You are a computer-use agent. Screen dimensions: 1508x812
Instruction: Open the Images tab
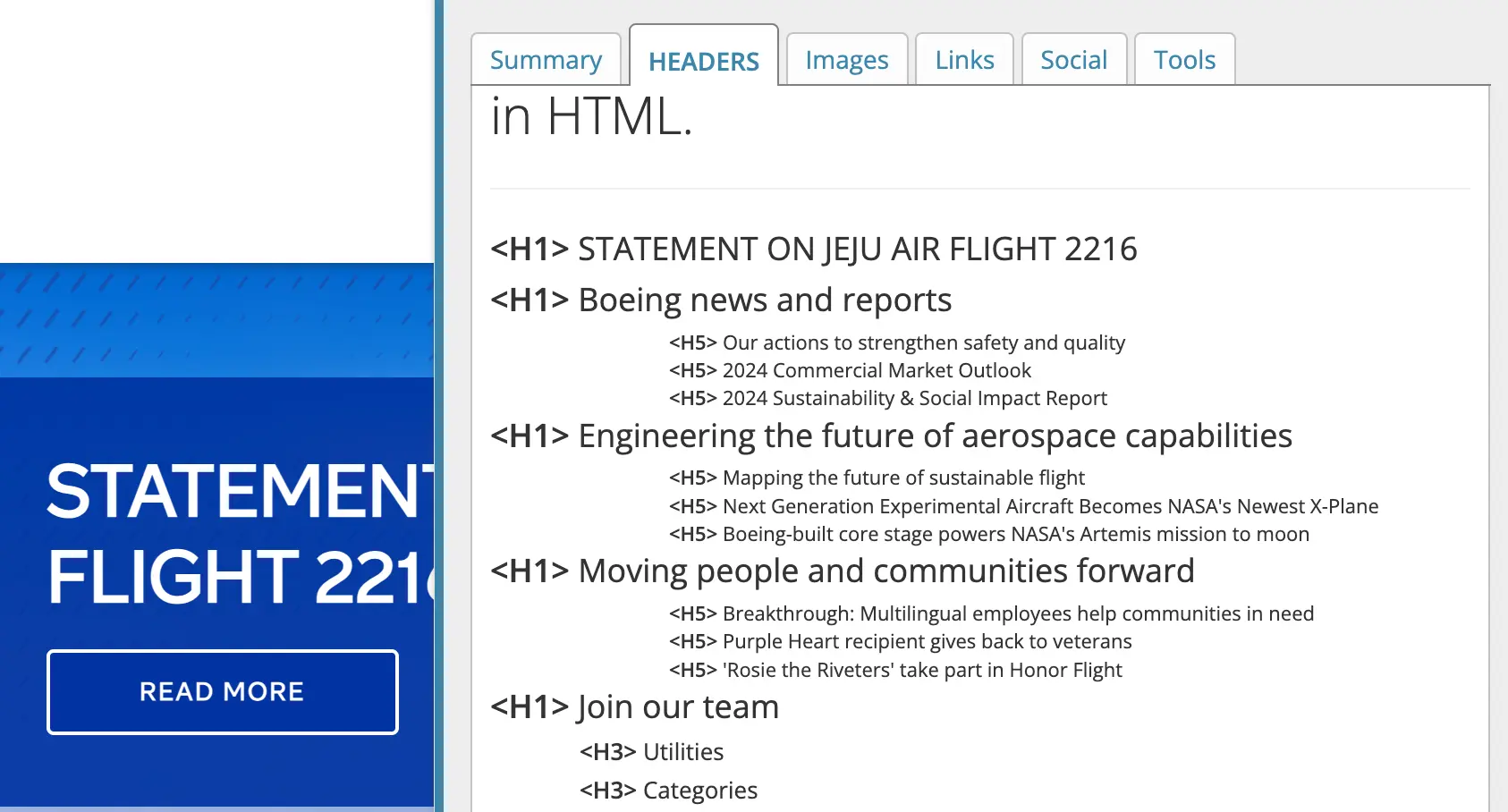pyautogui.click(x=846, y=60)
